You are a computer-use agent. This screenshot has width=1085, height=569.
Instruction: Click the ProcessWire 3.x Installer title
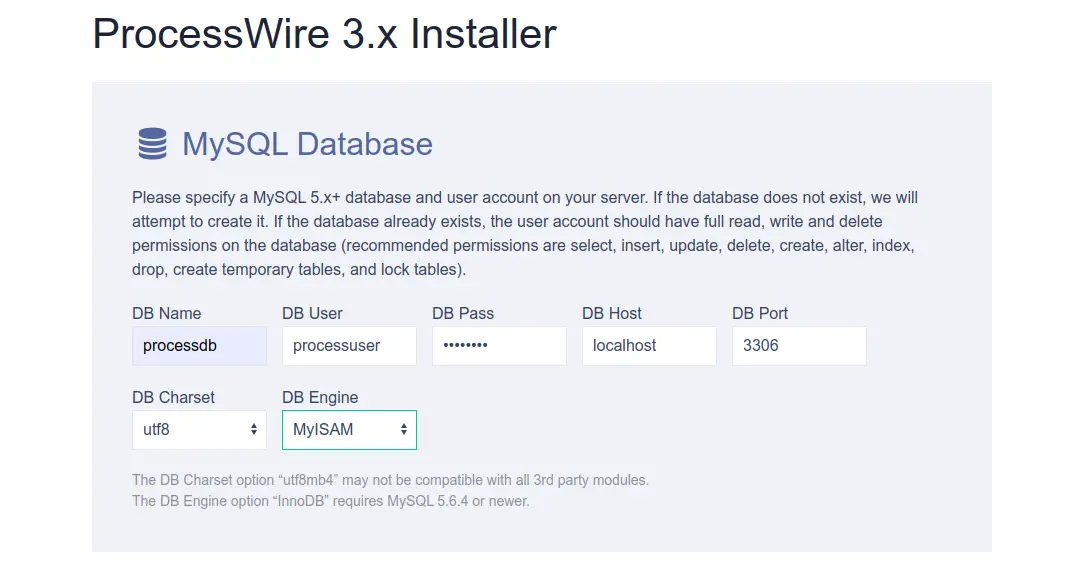[x=325, y=33]
